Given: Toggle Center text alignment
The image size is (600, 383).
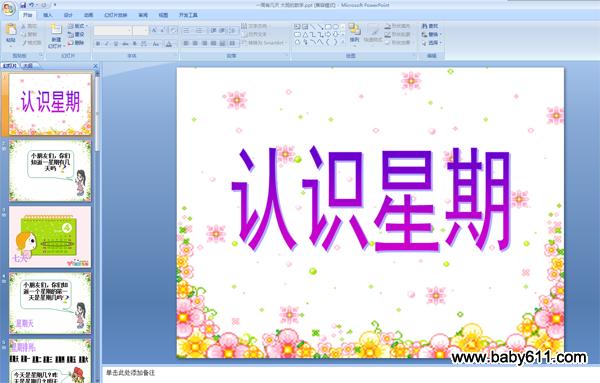Looking at the screenshot, I should point(195,43).
